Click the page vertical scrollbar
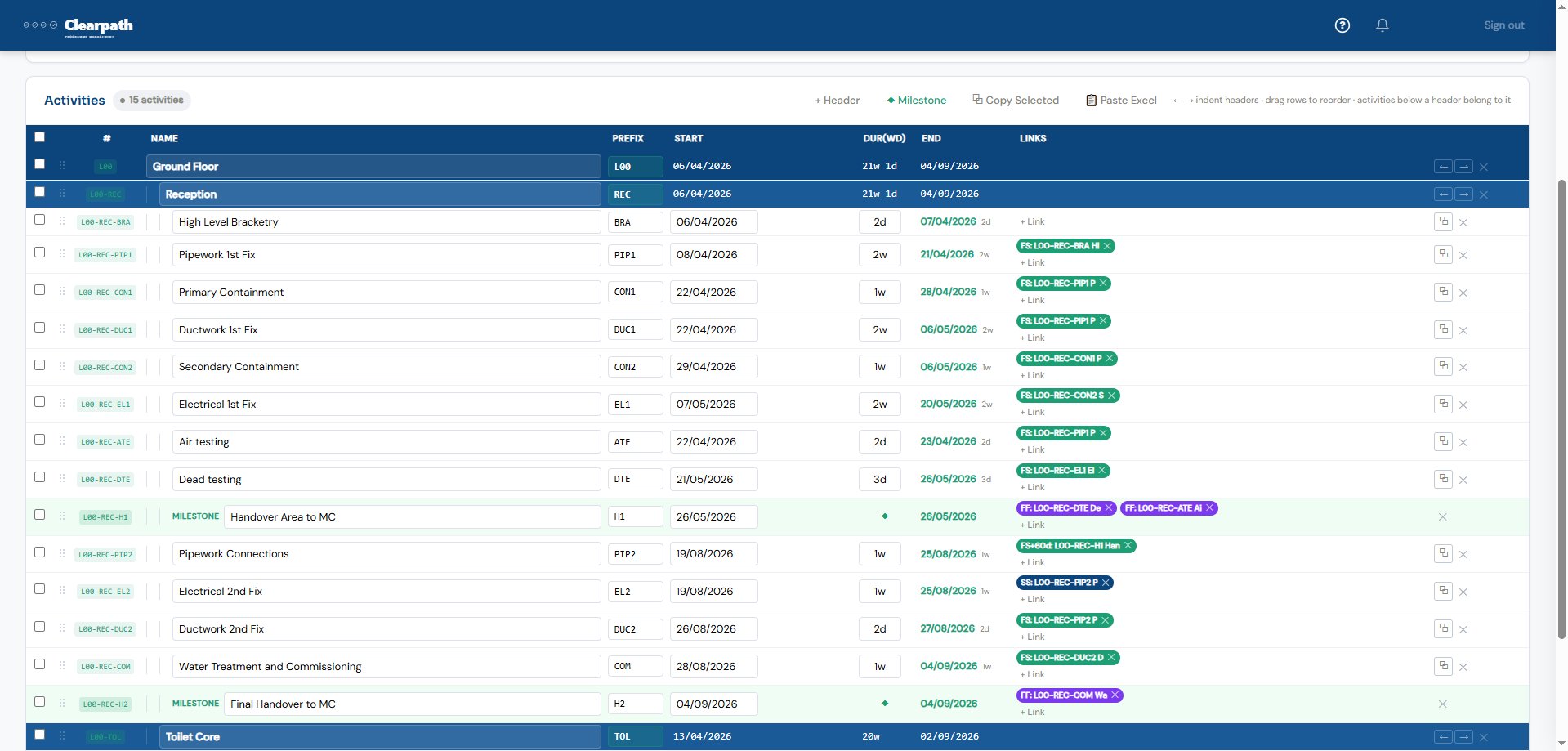The image size is (1568, 751). point(1561,409)
